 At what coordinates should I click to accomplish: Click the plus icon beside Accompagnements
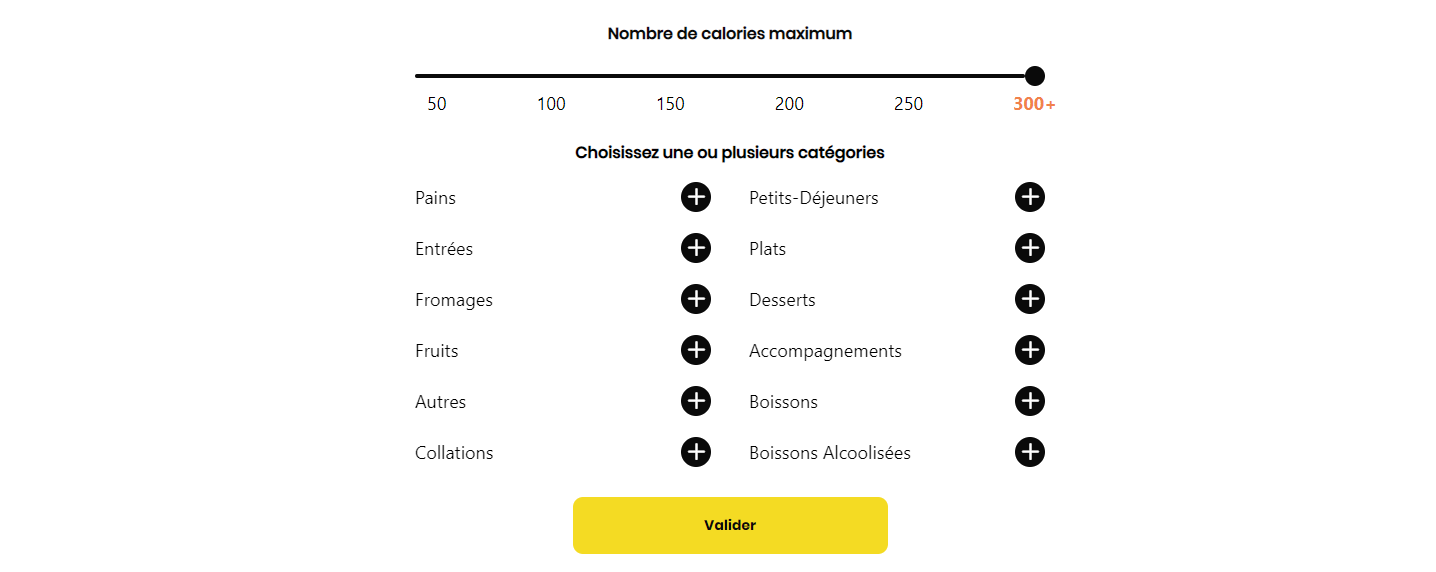point(1030,350)
